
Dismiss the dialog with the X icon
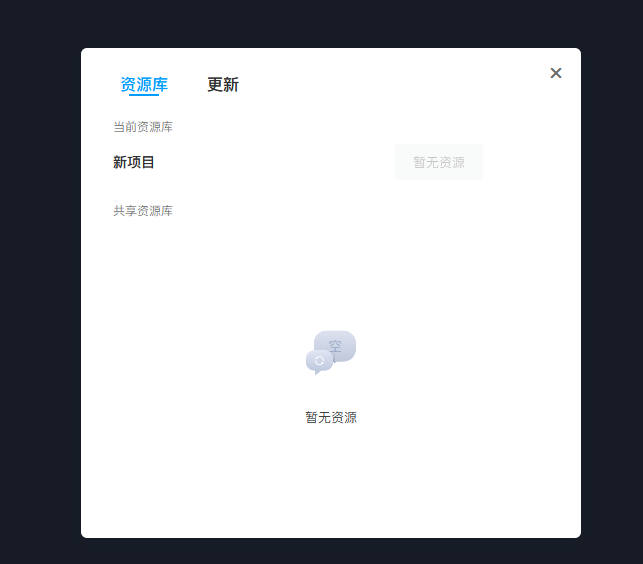(x=556, y=73)
